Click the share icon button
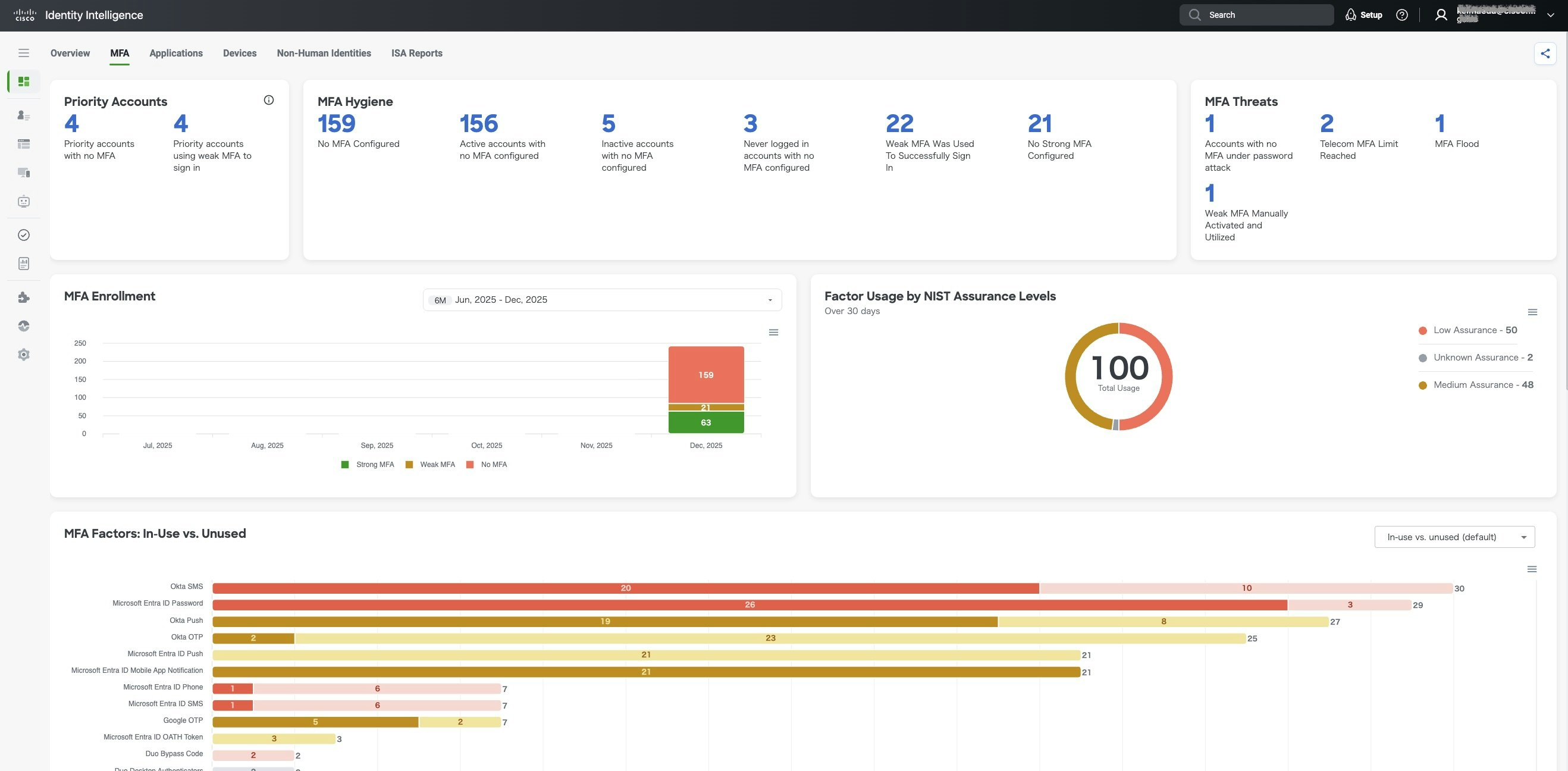The image size is (1568, 771). 1545,54
